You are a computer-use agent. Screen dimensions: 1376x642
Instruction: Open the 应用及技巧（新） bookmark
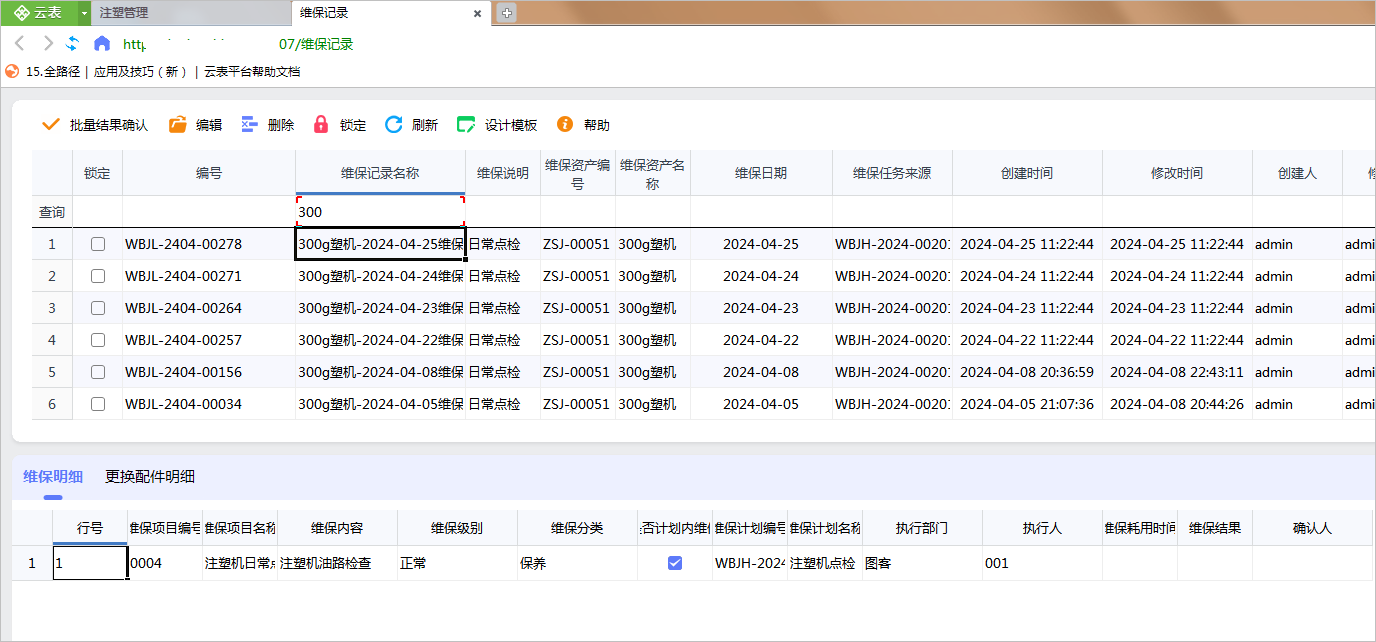(x=141, y=72)
